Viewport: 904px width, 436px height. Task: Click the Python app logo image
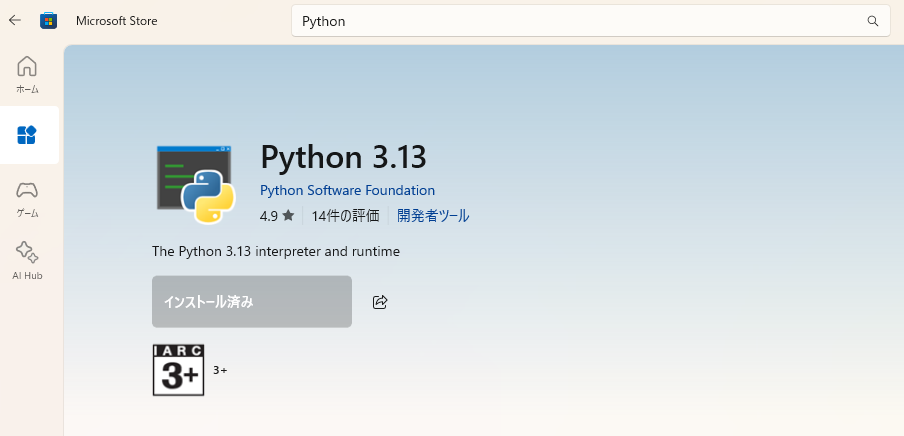coord(196,183)
